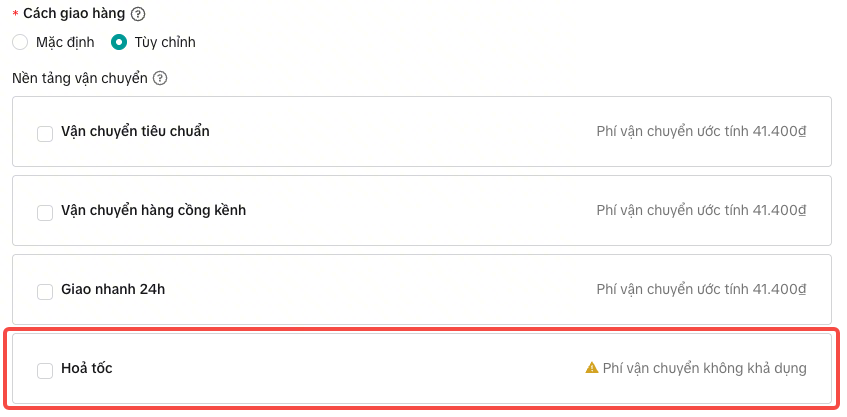Viewport: 847px width, 417px height.
Task: Select the Mặc định radio button
Action: coord(20,43)
